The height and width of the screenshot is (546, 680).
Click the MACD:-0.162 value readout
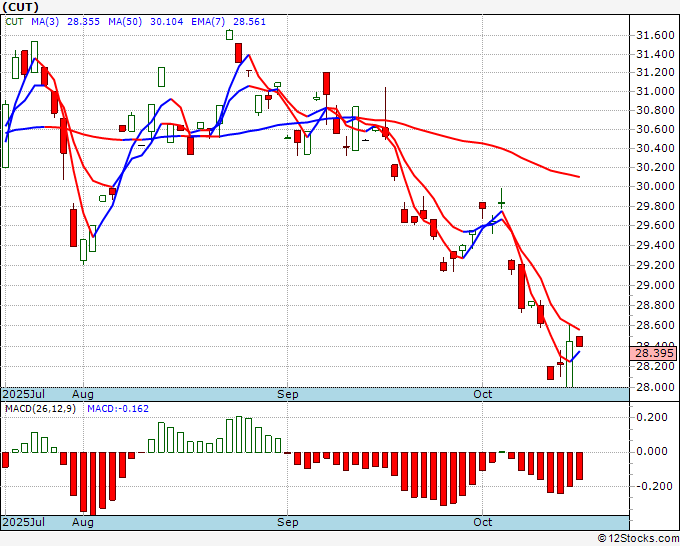click(x=118, y=409)
